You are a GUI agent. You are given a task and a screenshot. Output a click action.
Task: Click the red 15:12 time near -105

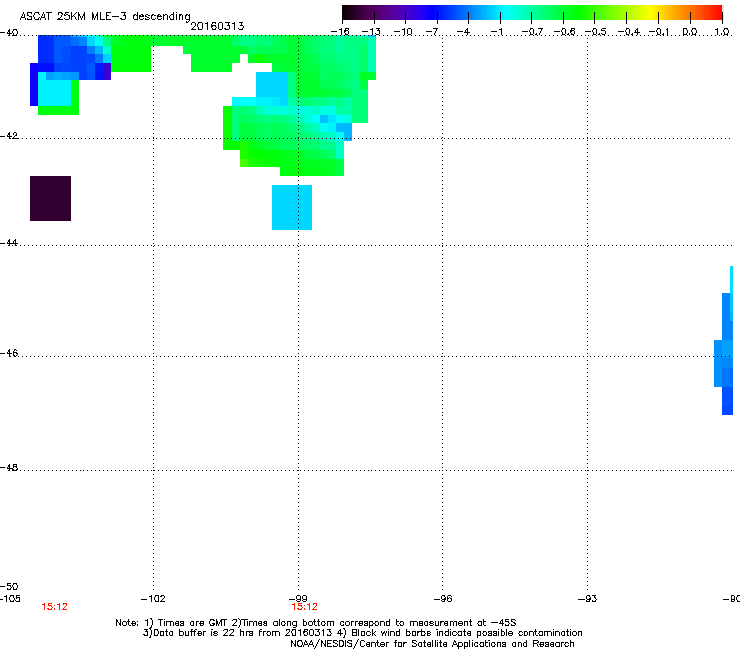point(54,607)
